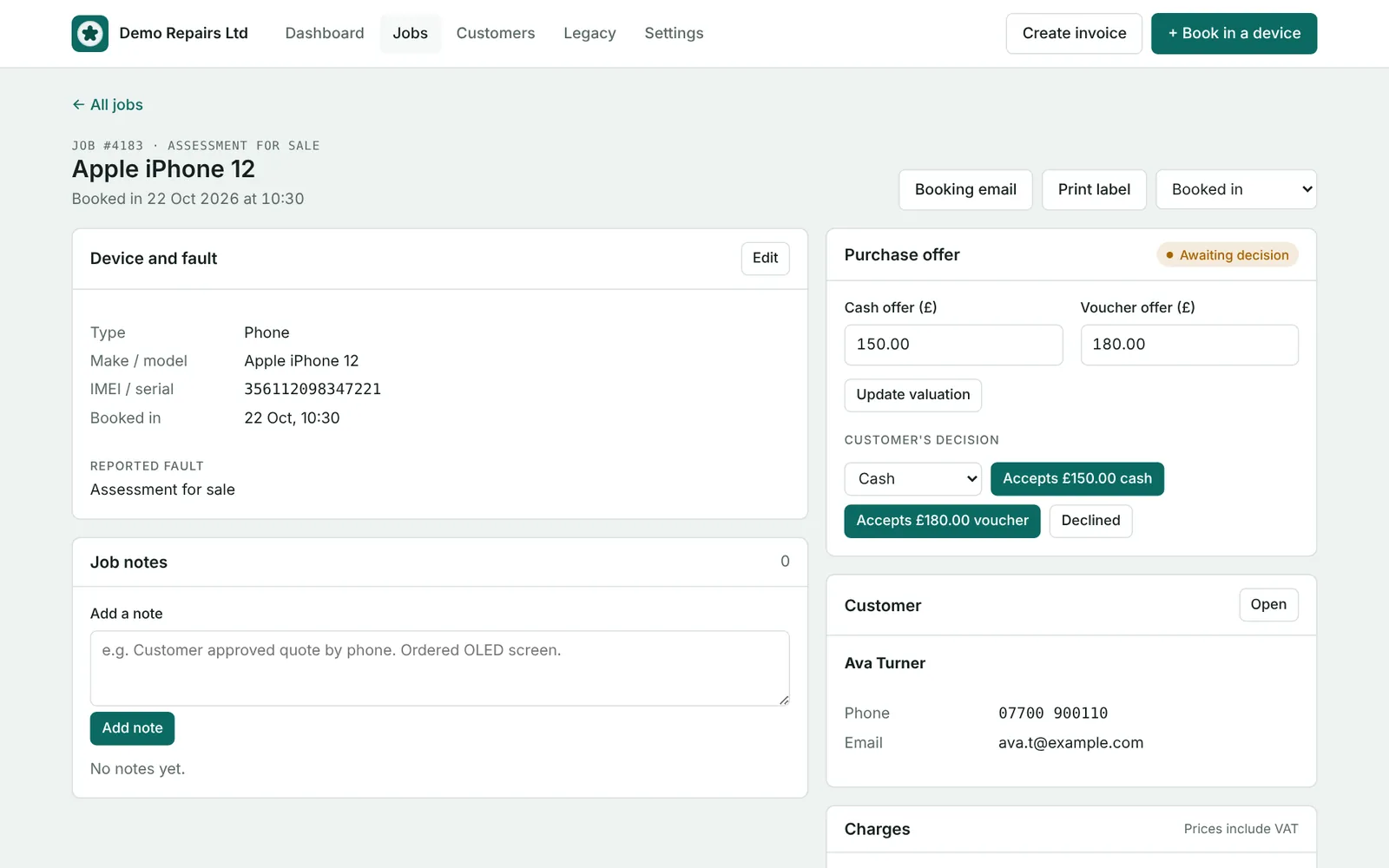Click the textarea resize handle corner
The image size is (1389, 868).
(784, 700)
